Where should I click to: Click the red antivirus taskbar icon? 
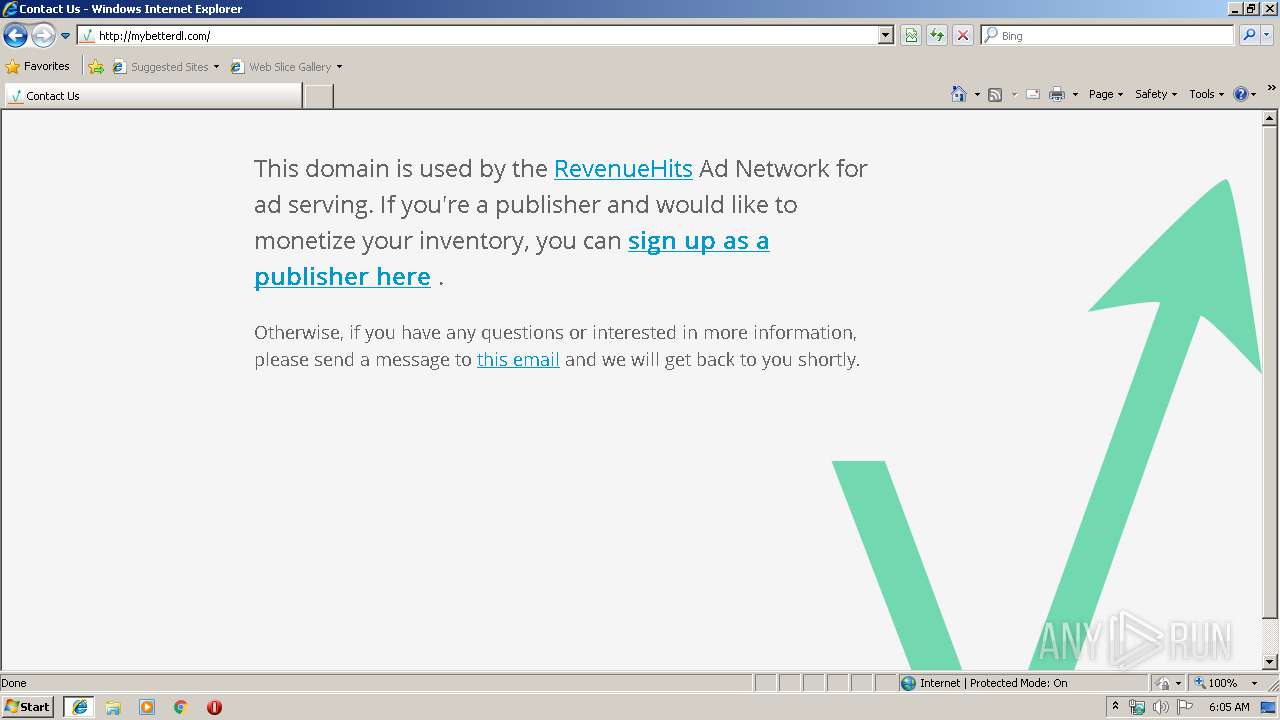tap(214, 707)
